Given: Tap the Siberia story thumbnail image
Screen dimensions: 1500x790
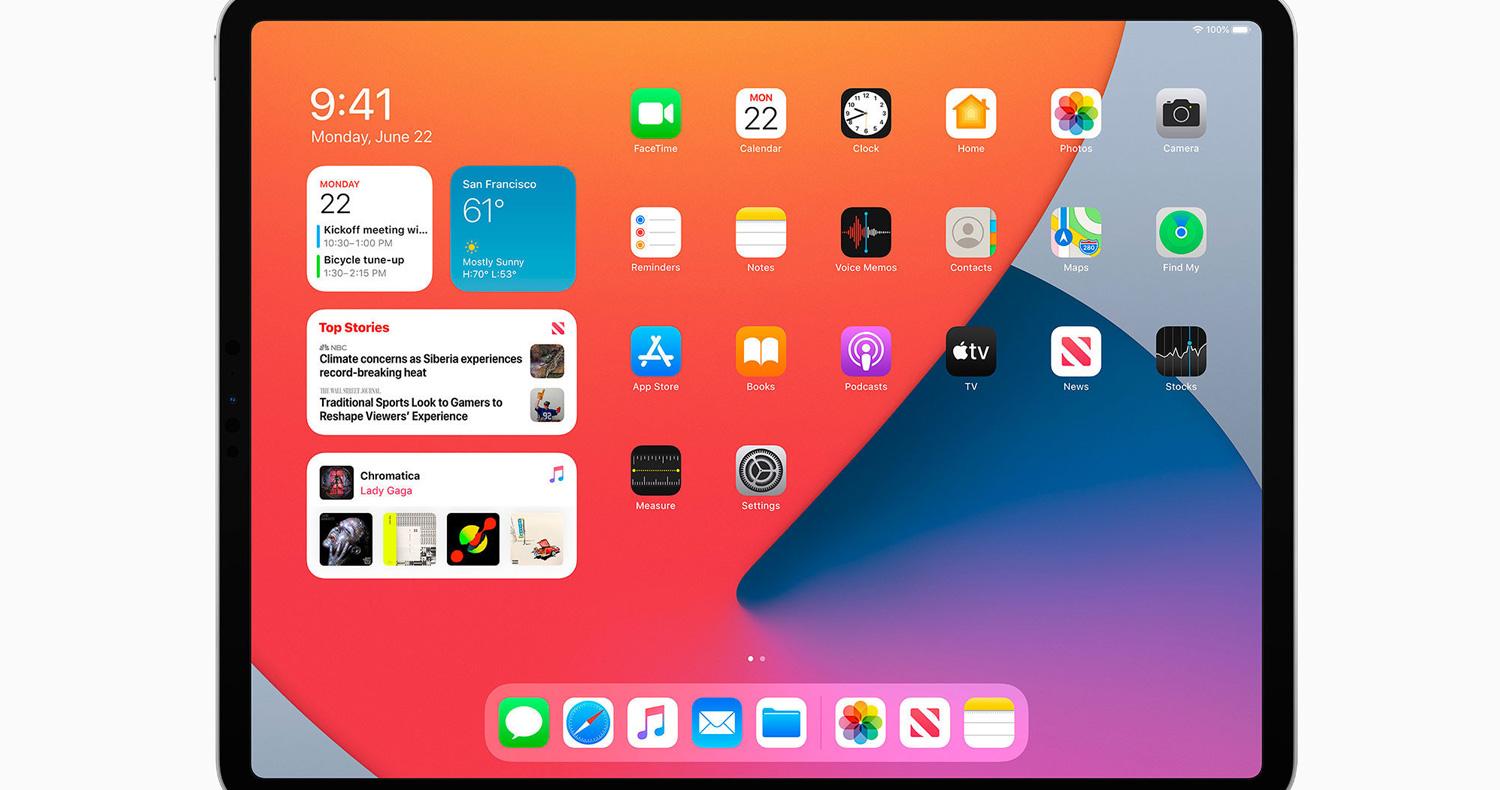Looking at the screenshot, I should (x=547, y=361).
